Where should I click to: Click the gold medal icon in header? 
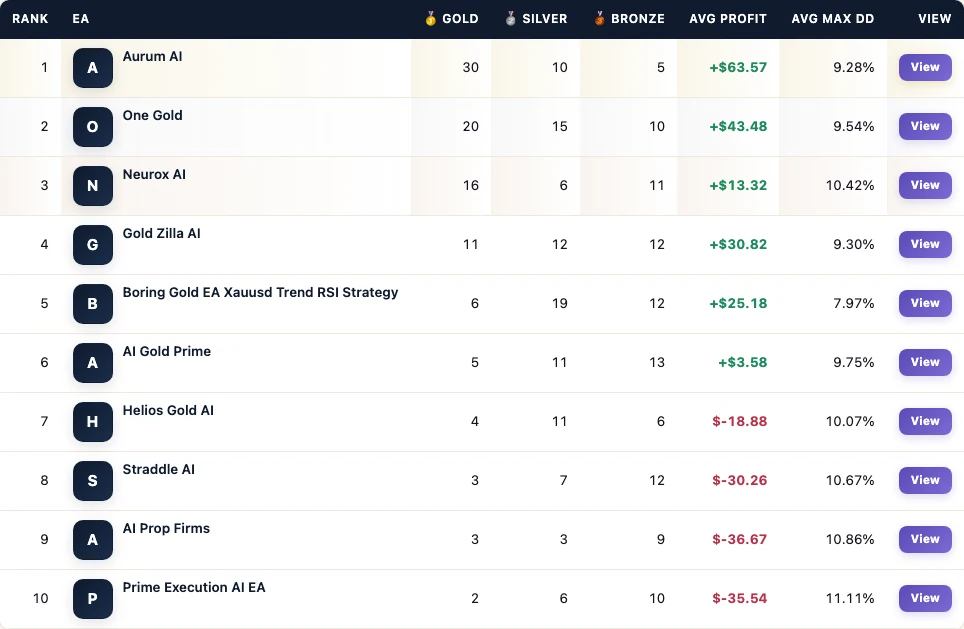point(430,18)
